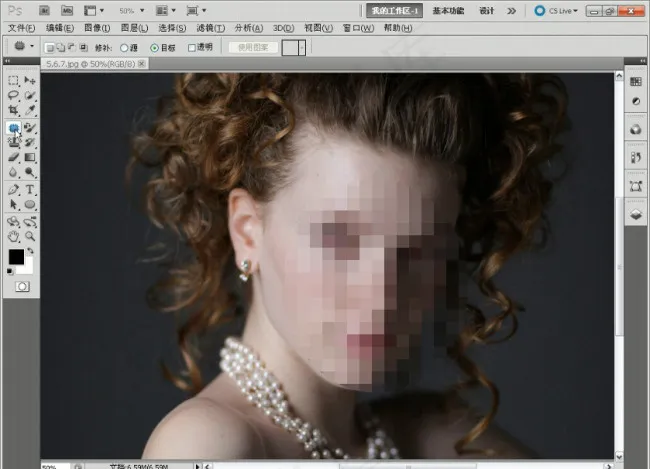Viewport: 650px width, 469px height.
Task: Select the Horizontal Type tool
Action: point(31,189)
